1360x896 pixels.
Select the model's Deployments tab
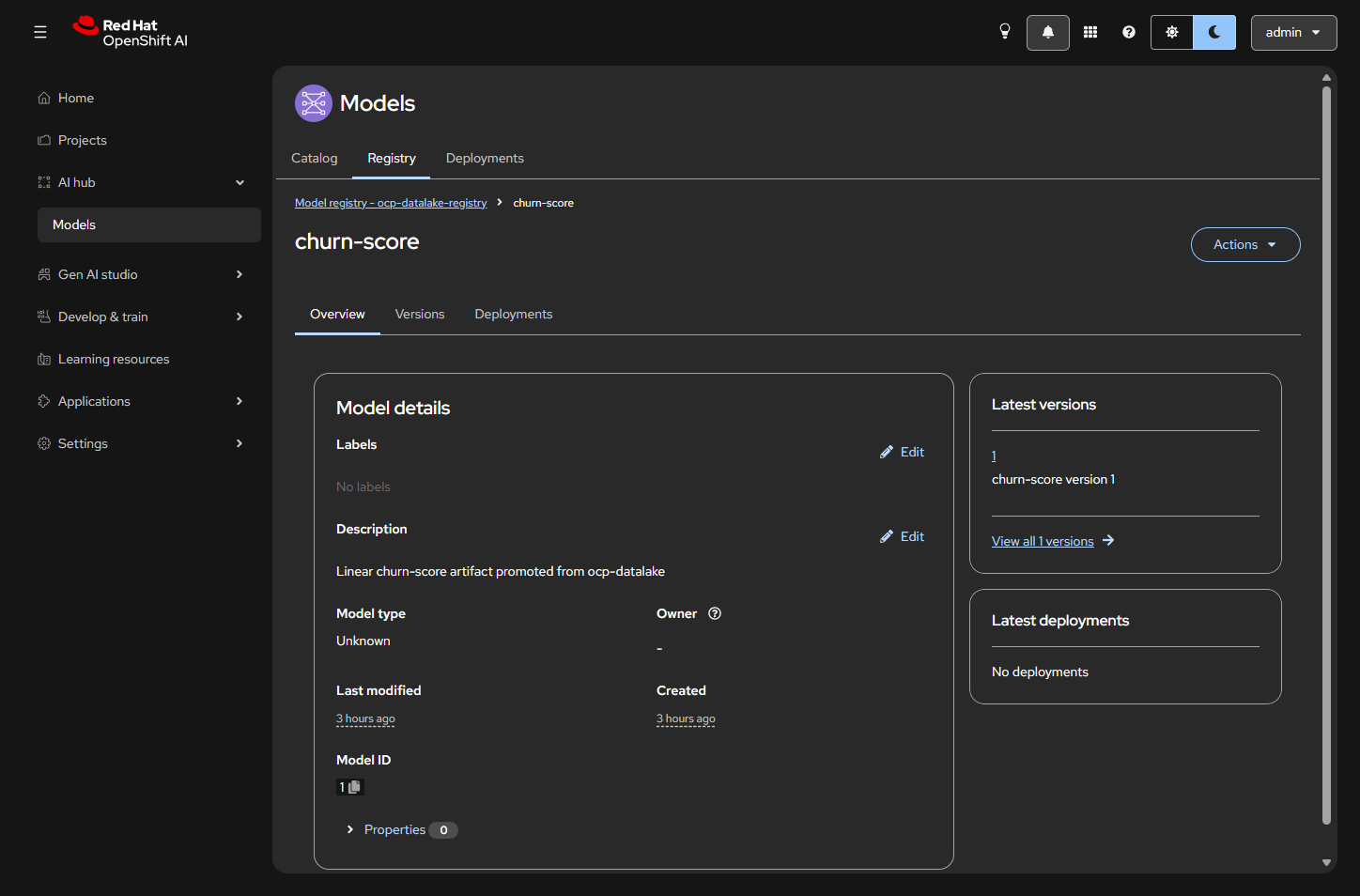[x=514, y=314]
